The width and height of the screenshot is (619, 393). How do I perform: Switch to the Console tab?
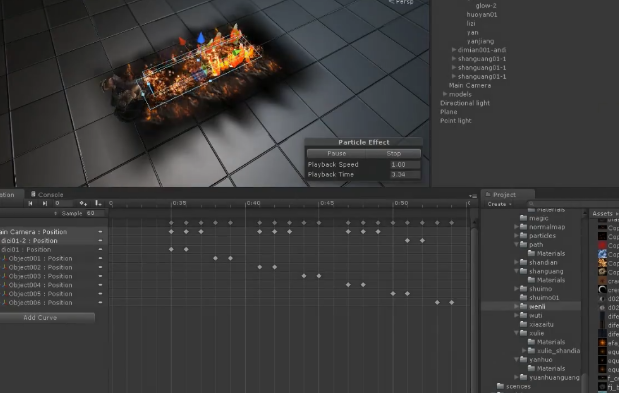click(47, 195)
